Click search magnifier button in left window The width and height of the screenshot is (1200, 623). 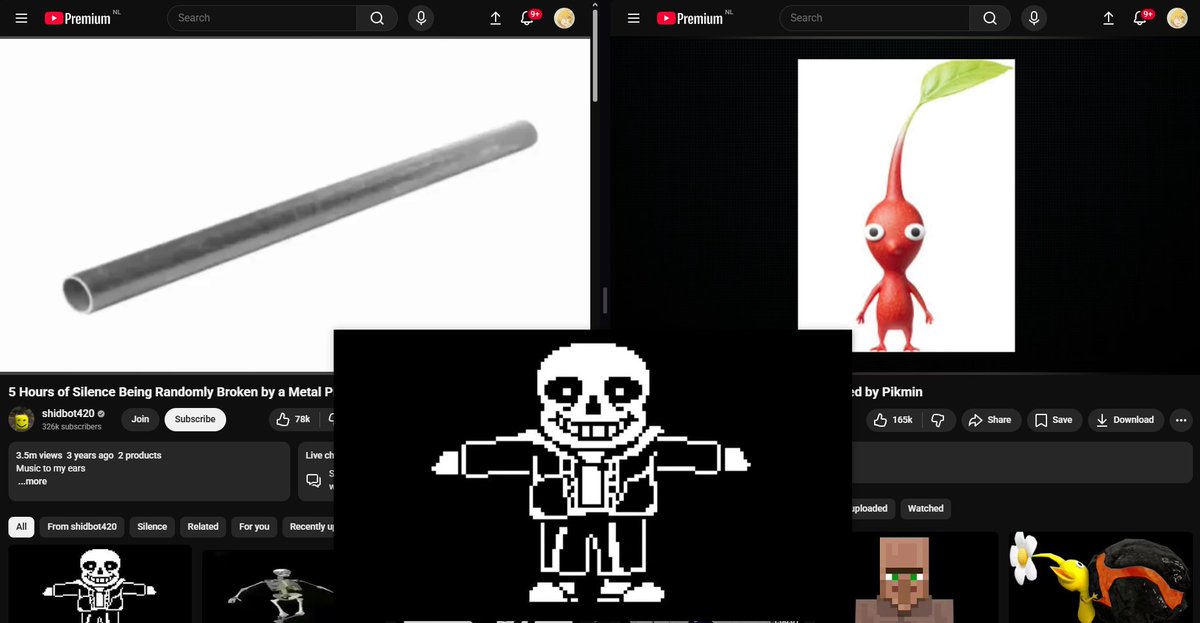click(x=377, y=18)
